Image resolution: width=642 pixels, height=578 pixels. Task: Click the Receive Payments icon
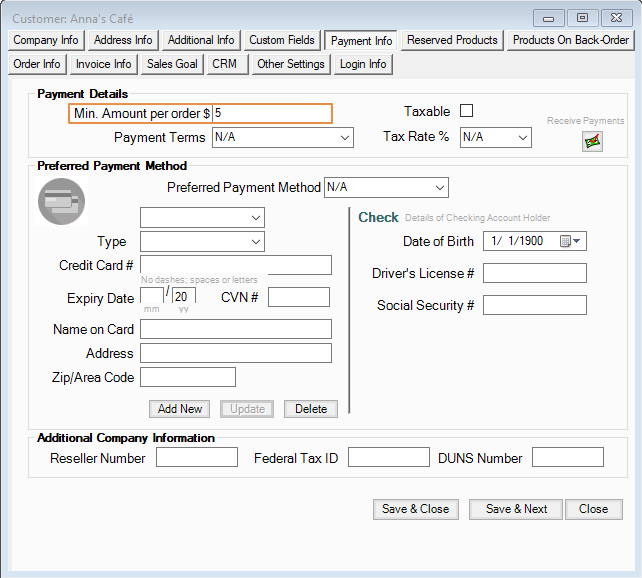592,141
